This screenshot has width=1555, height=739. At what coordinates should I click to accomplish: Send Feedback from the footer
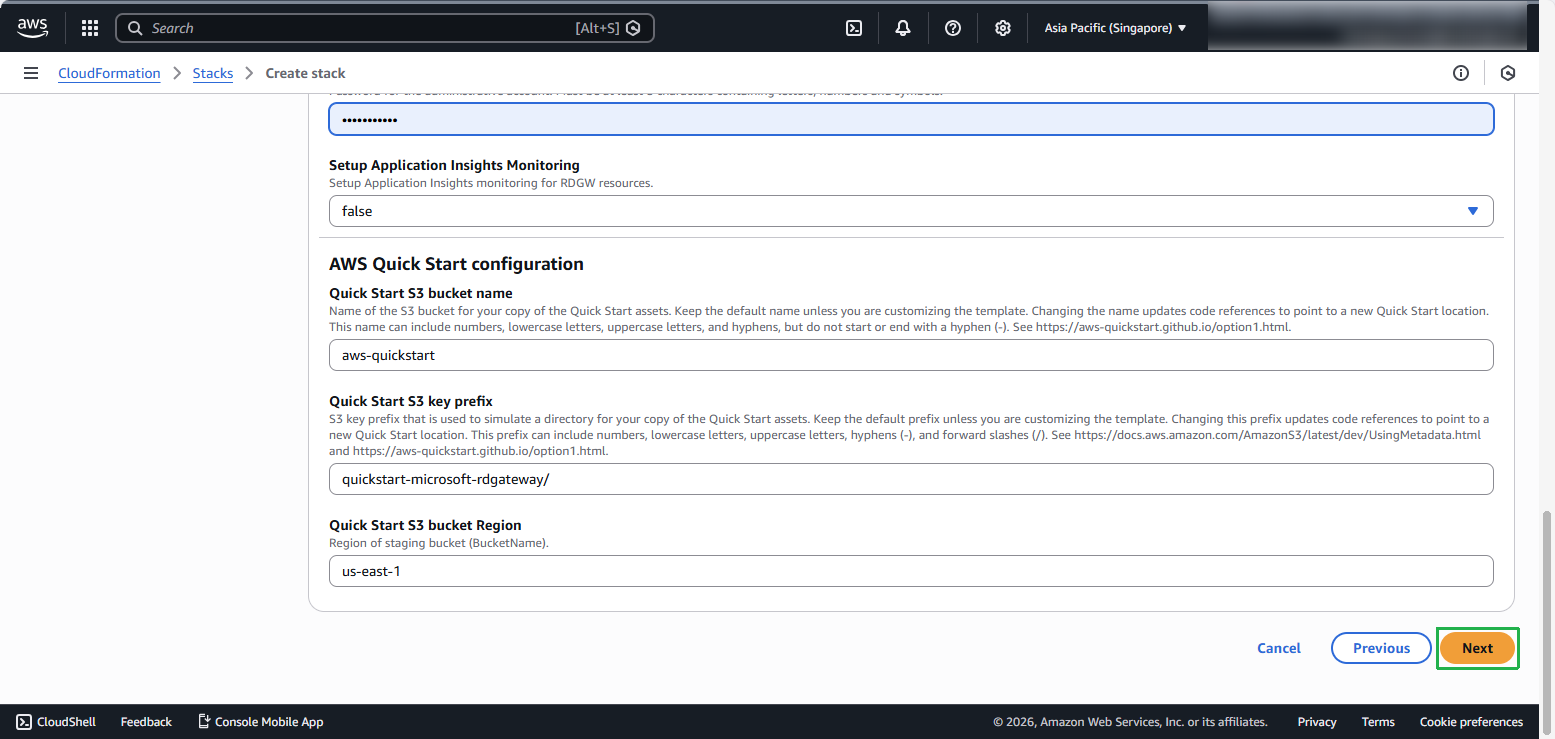(145, 721)
